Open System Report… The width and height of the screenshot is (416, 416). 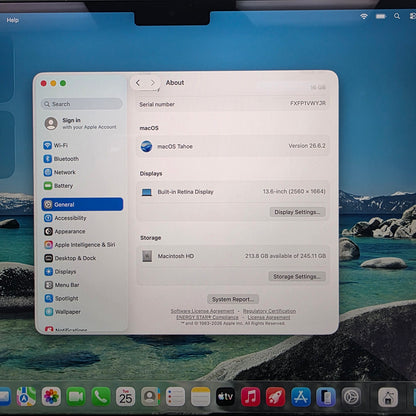pos(233,299)
